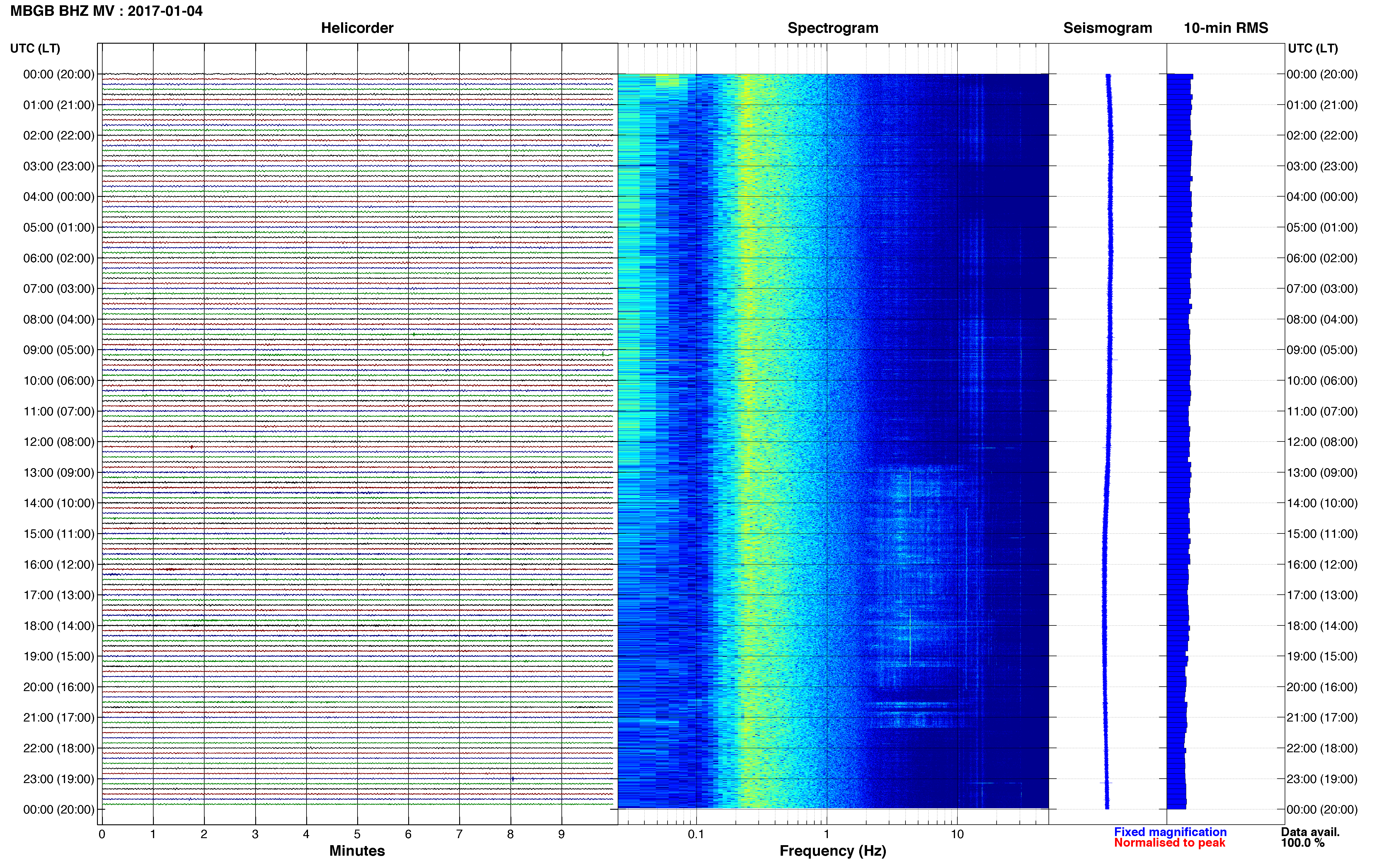Click the 'Data avail.' label
This screenshot has height=868, width=1389.
1310,832
